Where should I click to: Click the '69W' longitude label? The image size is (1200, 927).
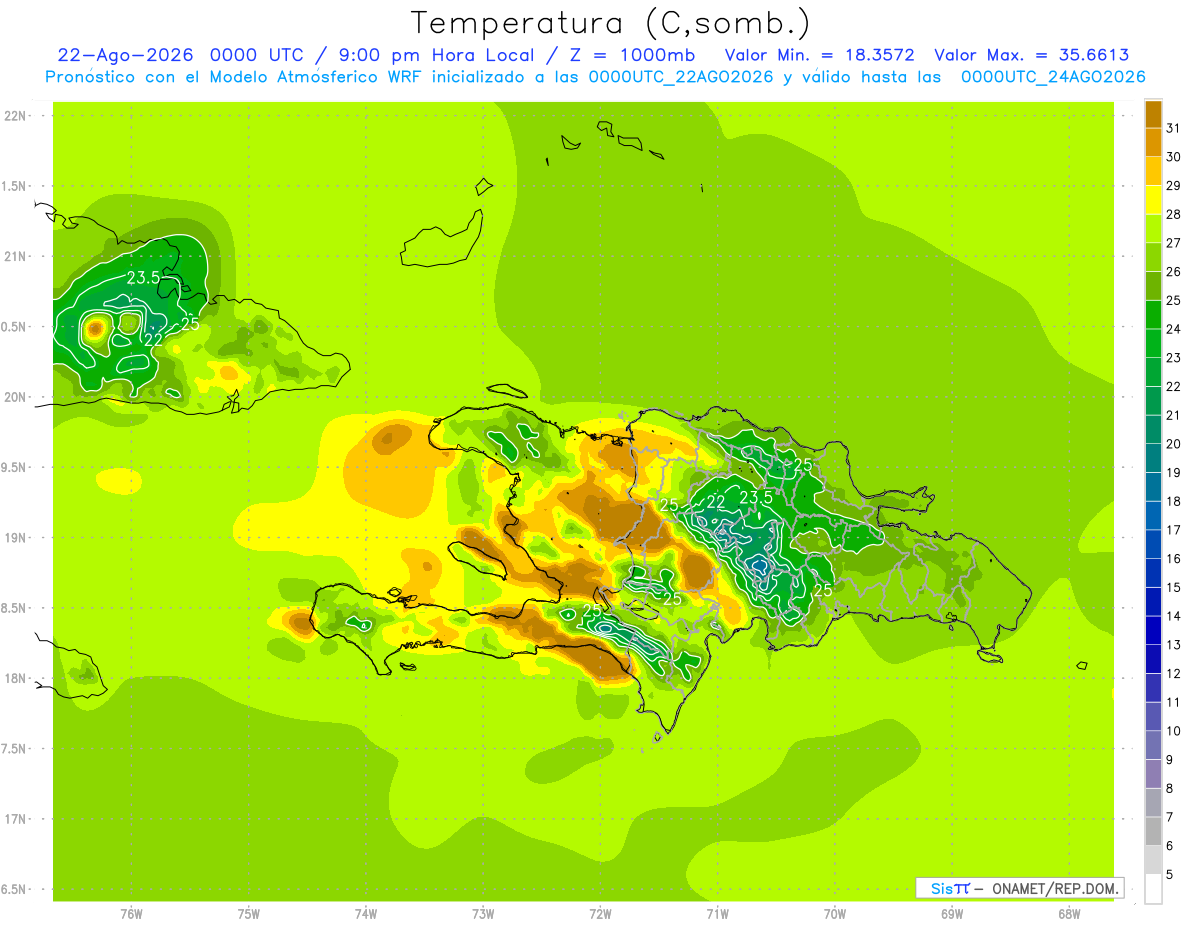coord(952,914)
